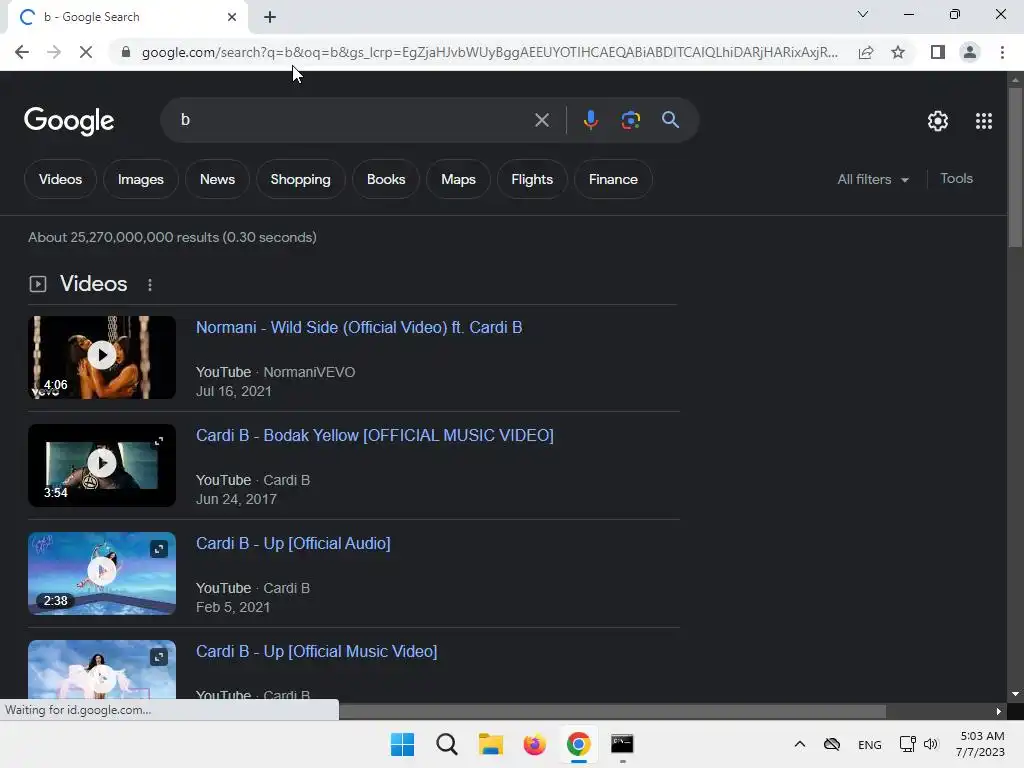
Task: Select the Videos filter chip
Action: point(60,179)
